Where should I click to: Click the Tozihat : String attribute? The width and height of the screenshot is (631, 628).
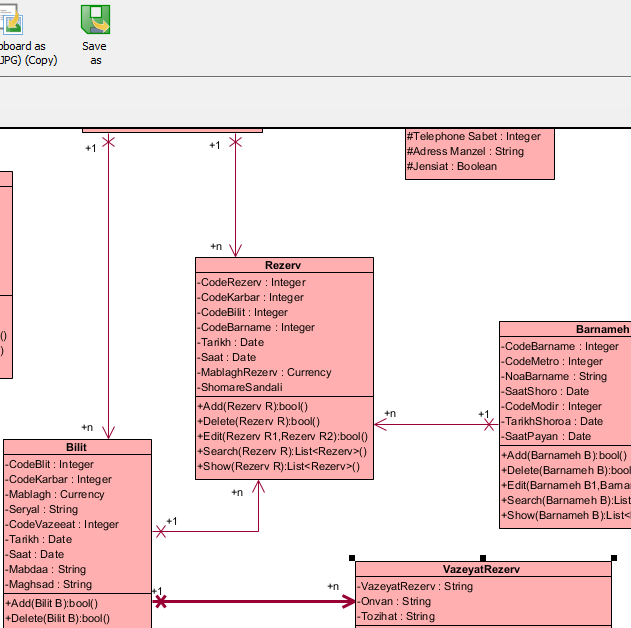pos(396,616)
